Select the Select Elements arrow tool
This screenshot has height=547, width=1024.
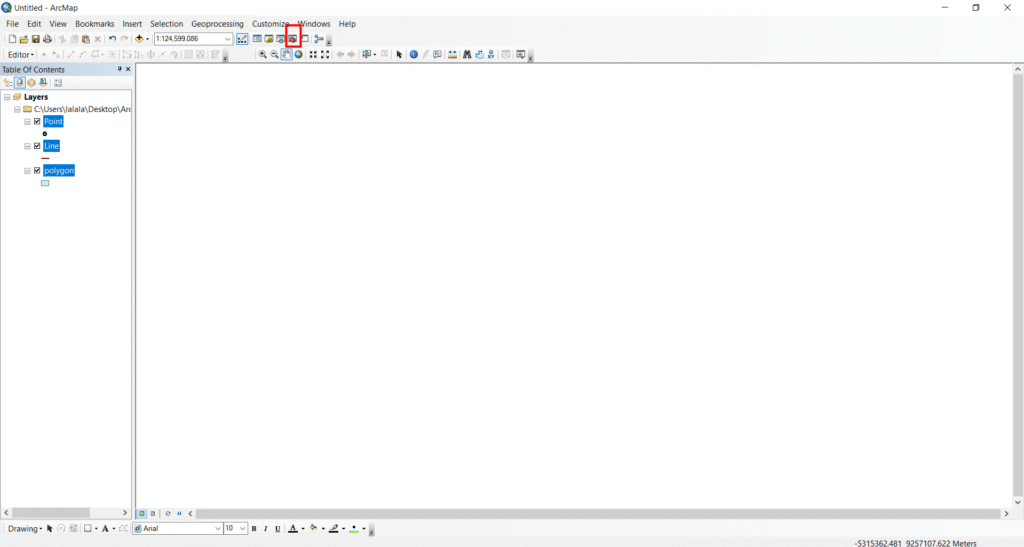pos(399,55)
